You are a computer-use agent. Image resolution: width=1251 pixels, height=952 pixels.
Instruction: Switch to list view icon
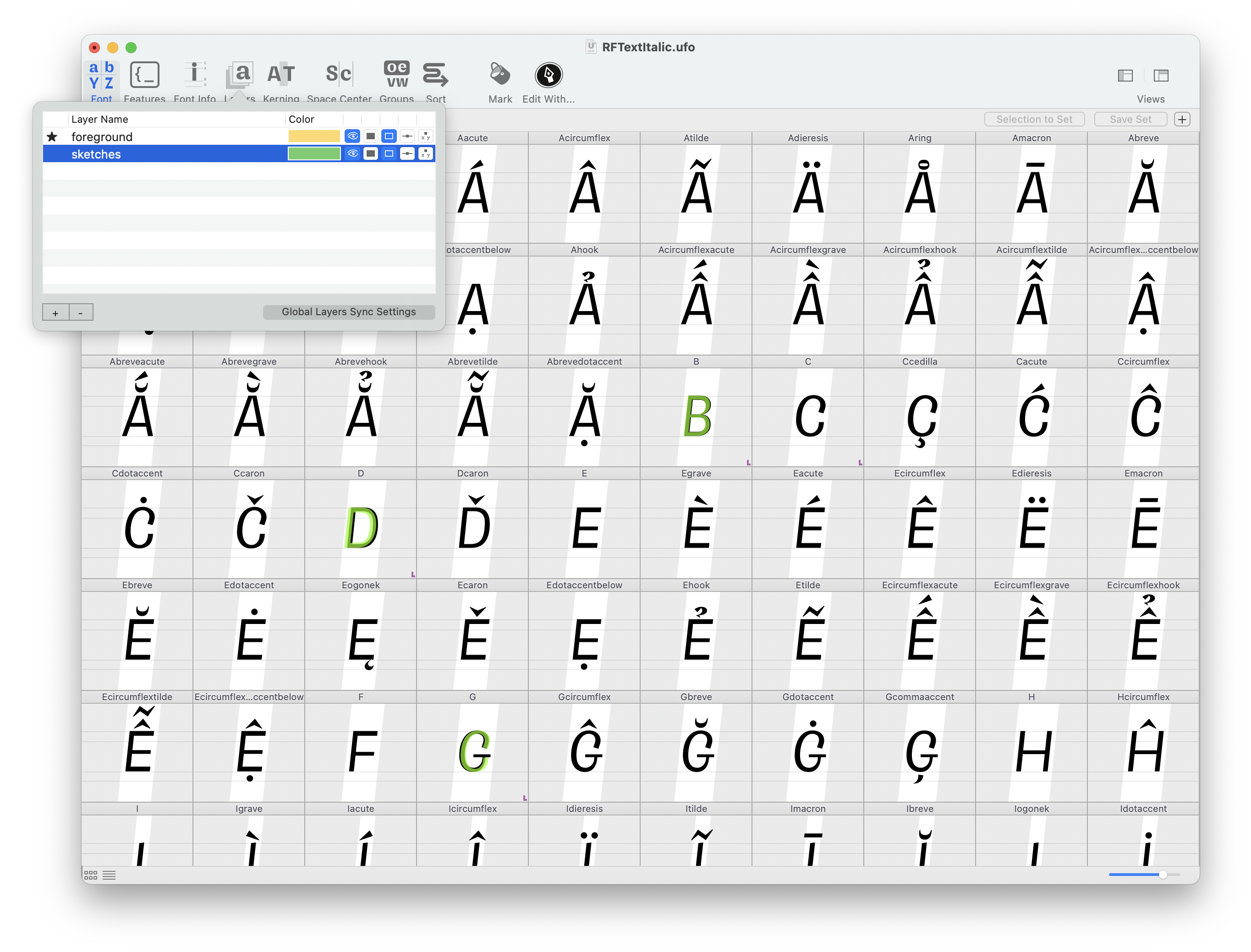click(x=110, y=875)
